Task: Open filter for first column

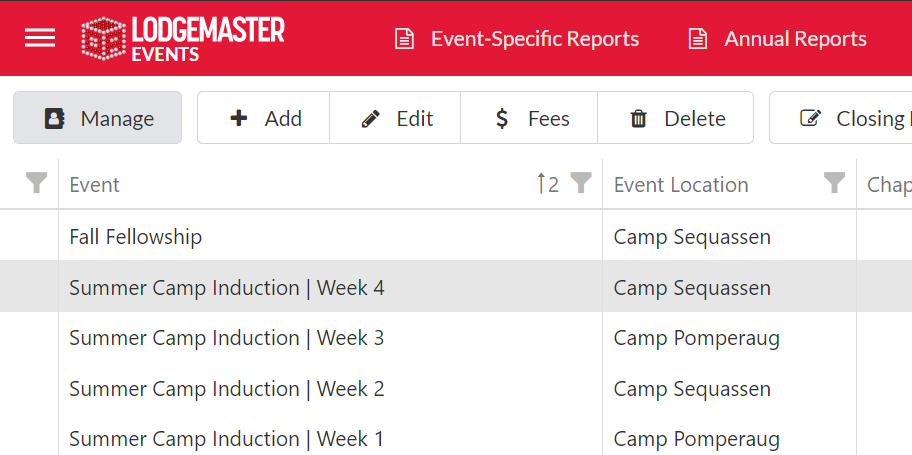Action: click(37, 183)
